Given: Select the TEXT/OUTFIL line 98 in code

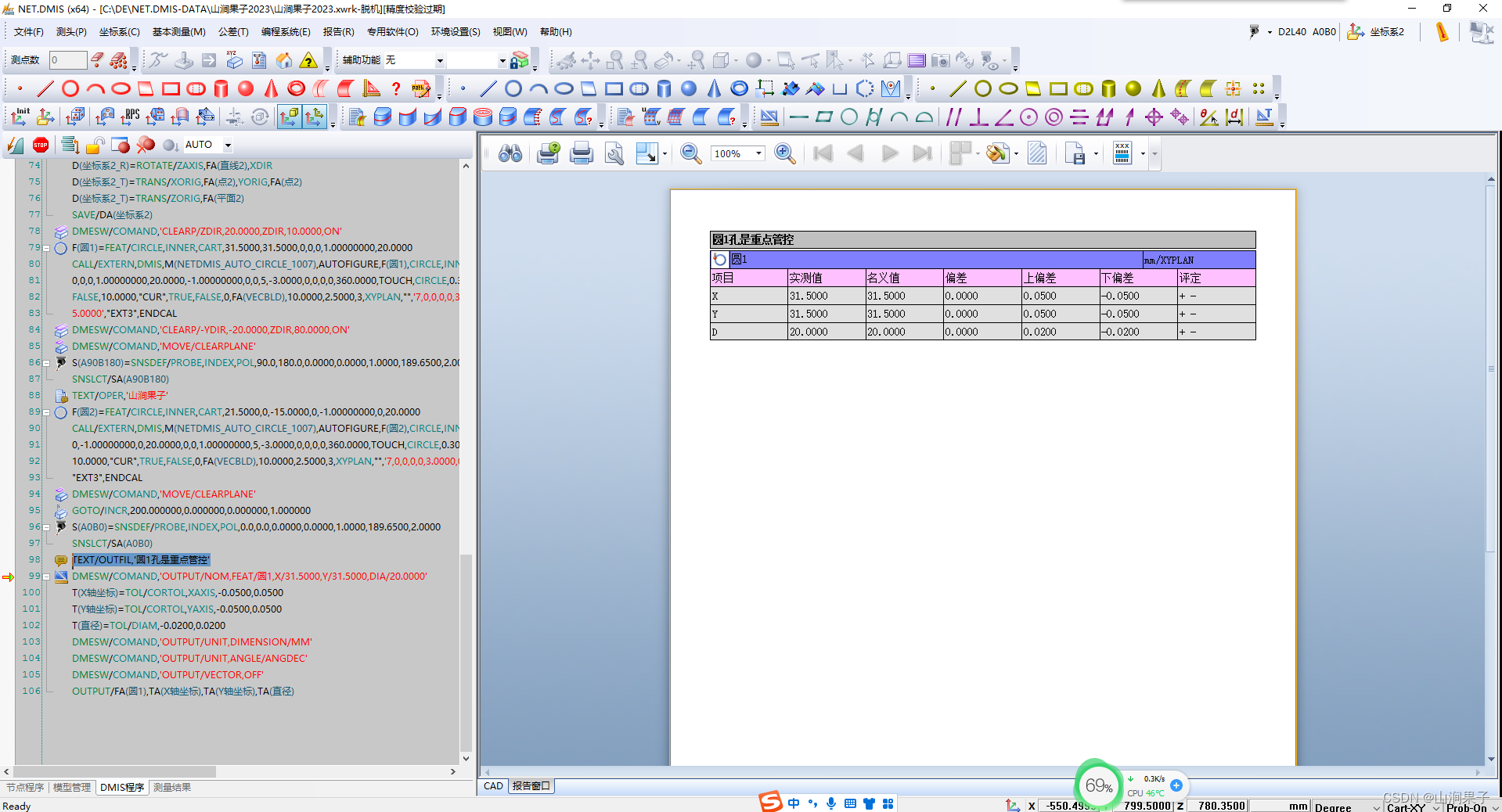Looking at the screenshot, I should click(141, 560).
